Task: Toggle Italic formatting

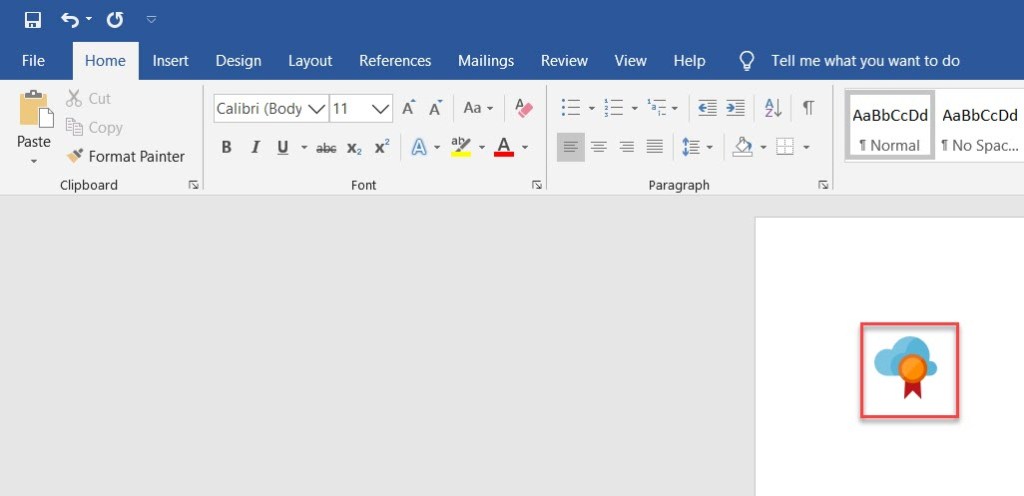Action: pos(254,148)
